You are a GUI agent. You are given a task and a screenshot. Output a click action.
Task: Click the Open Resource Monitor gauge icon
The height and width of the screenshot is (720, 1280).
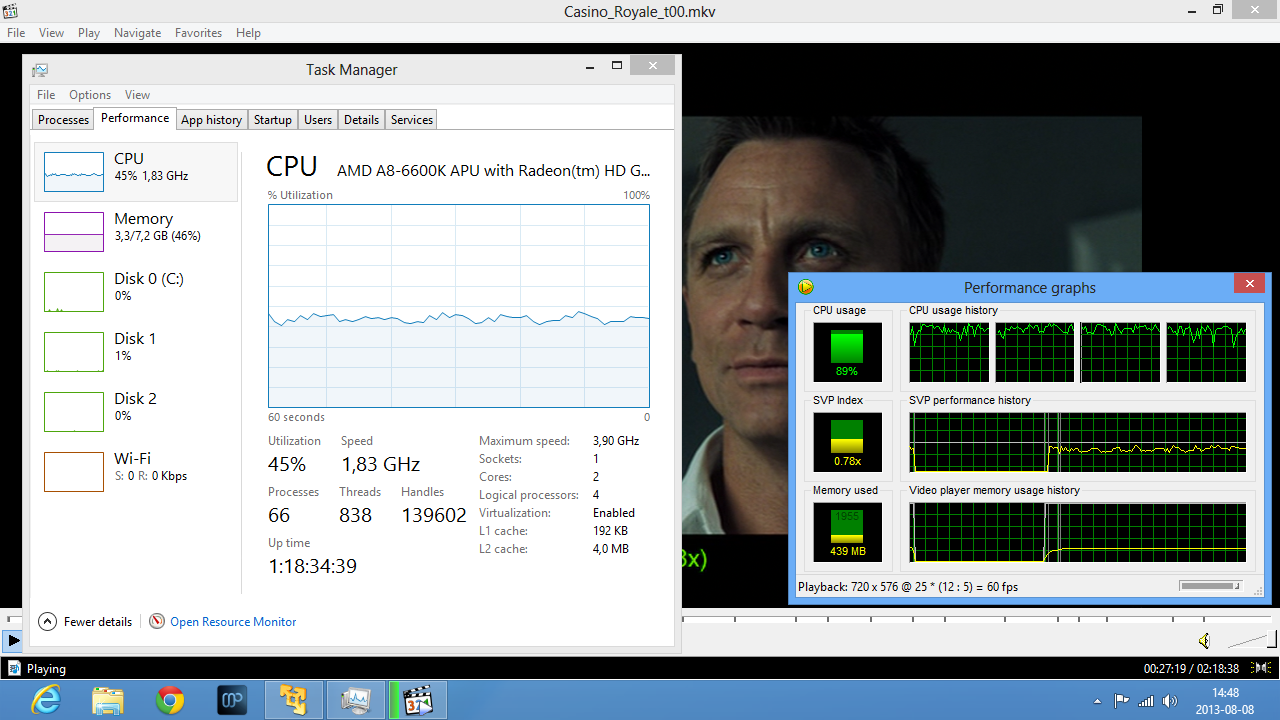(157, 621)
